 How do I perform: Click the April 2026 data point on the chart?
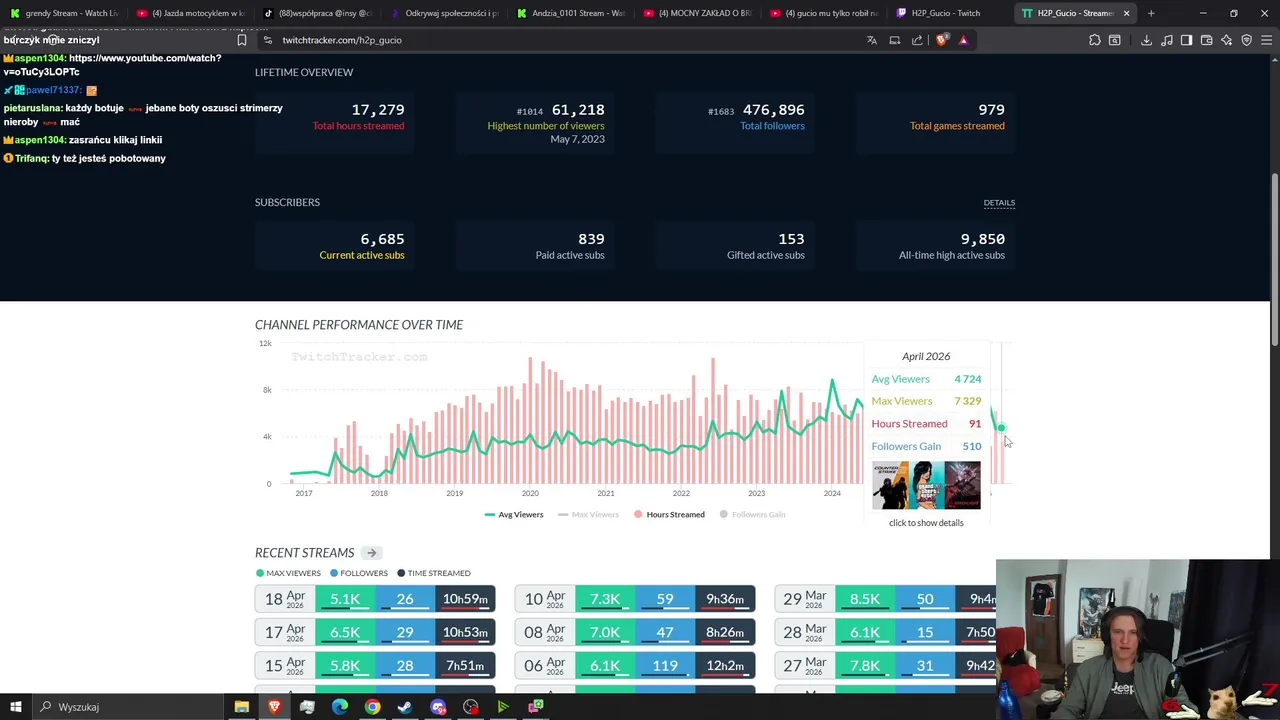click(x=1000, y=428)
